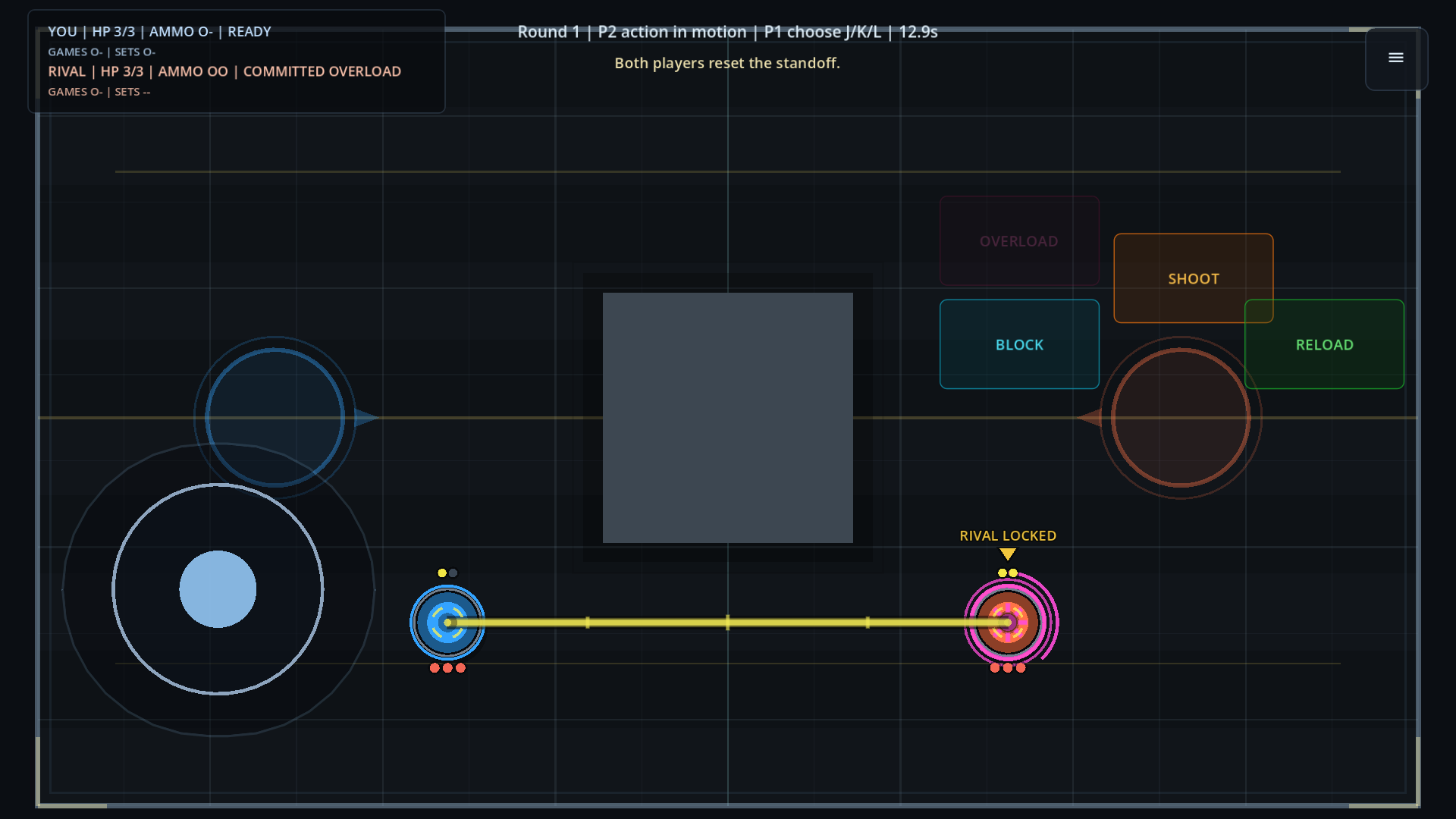The height and width of the screenshot is (819, 1456).
Task: Click the rival's red HP dots
Action: pyautogui.click(x=1008, y=668)
